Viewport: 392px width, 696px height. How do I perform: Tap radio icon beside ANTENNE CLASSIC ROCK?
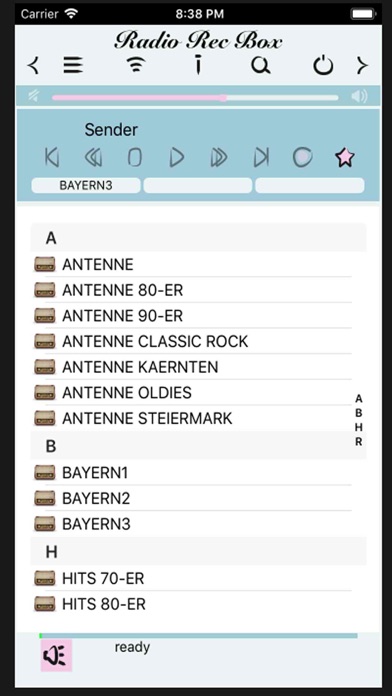click(x=45, y=341)
